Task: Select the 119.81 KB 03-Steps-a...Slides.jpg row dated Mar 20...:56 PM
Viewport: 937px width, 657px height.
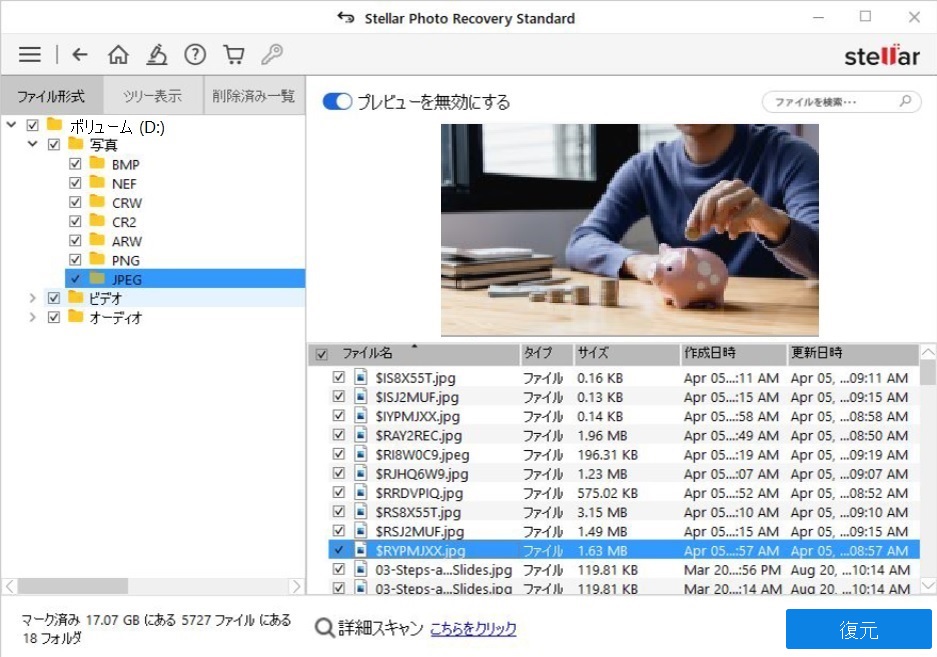Action: coord(623,569)
